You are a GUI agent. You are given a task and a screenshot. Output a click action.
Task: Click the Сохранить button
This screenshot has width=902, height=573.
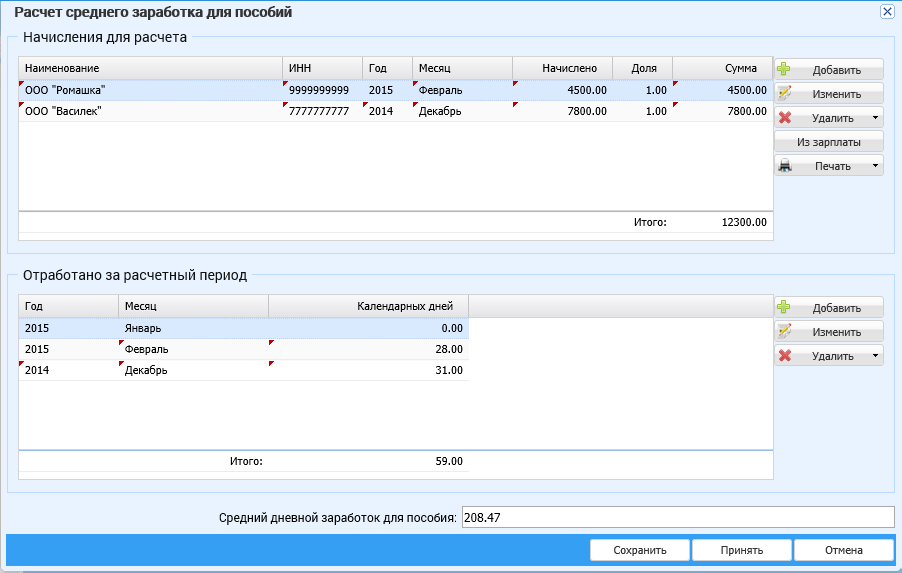tap(640, 550)
